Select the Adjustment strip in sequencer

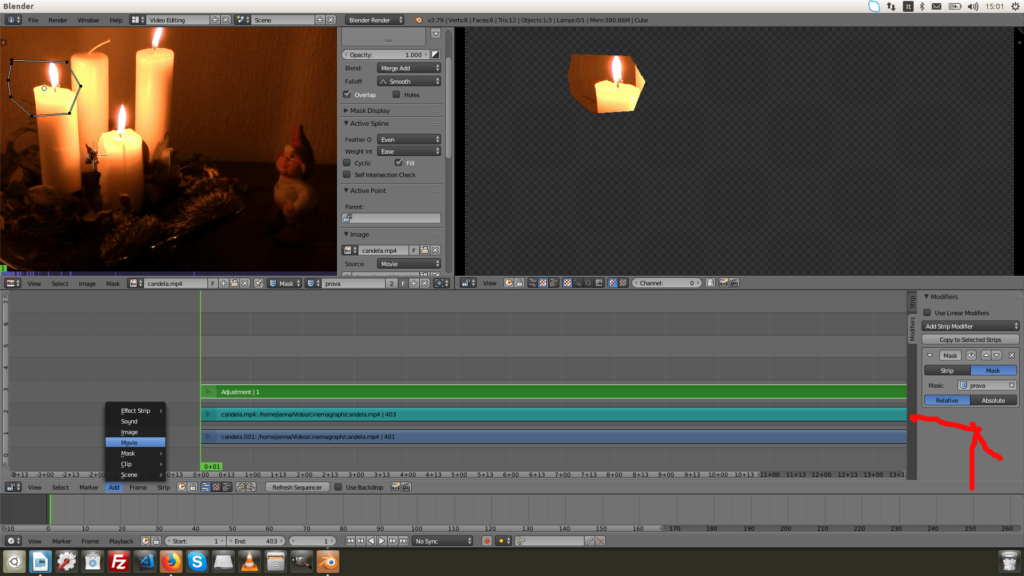pyautogui.click(x=554, y=392)
